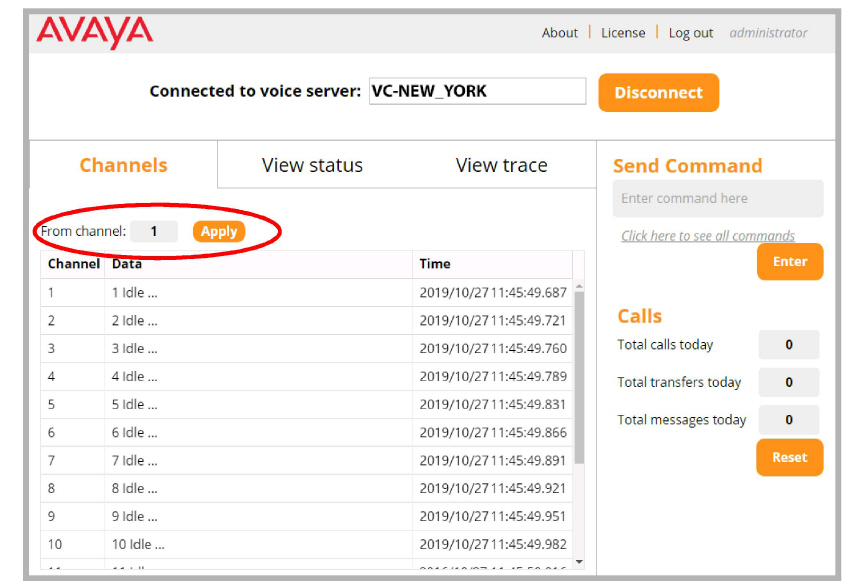Image resolution: width=864 pixels, height=588 pixels.
Task: Click the Disconnect button
Action: tap(658, 93)
